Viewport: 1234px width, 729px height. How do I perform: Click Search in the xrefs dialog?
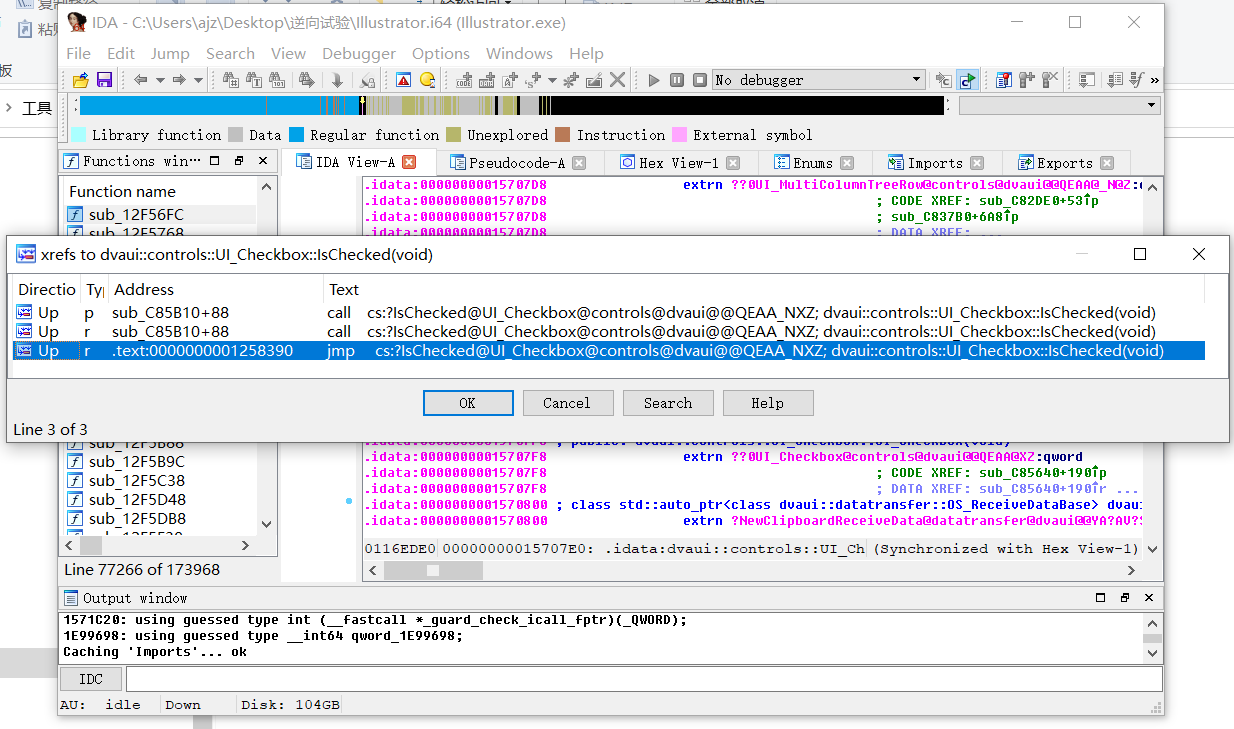[x=668, y=403]
